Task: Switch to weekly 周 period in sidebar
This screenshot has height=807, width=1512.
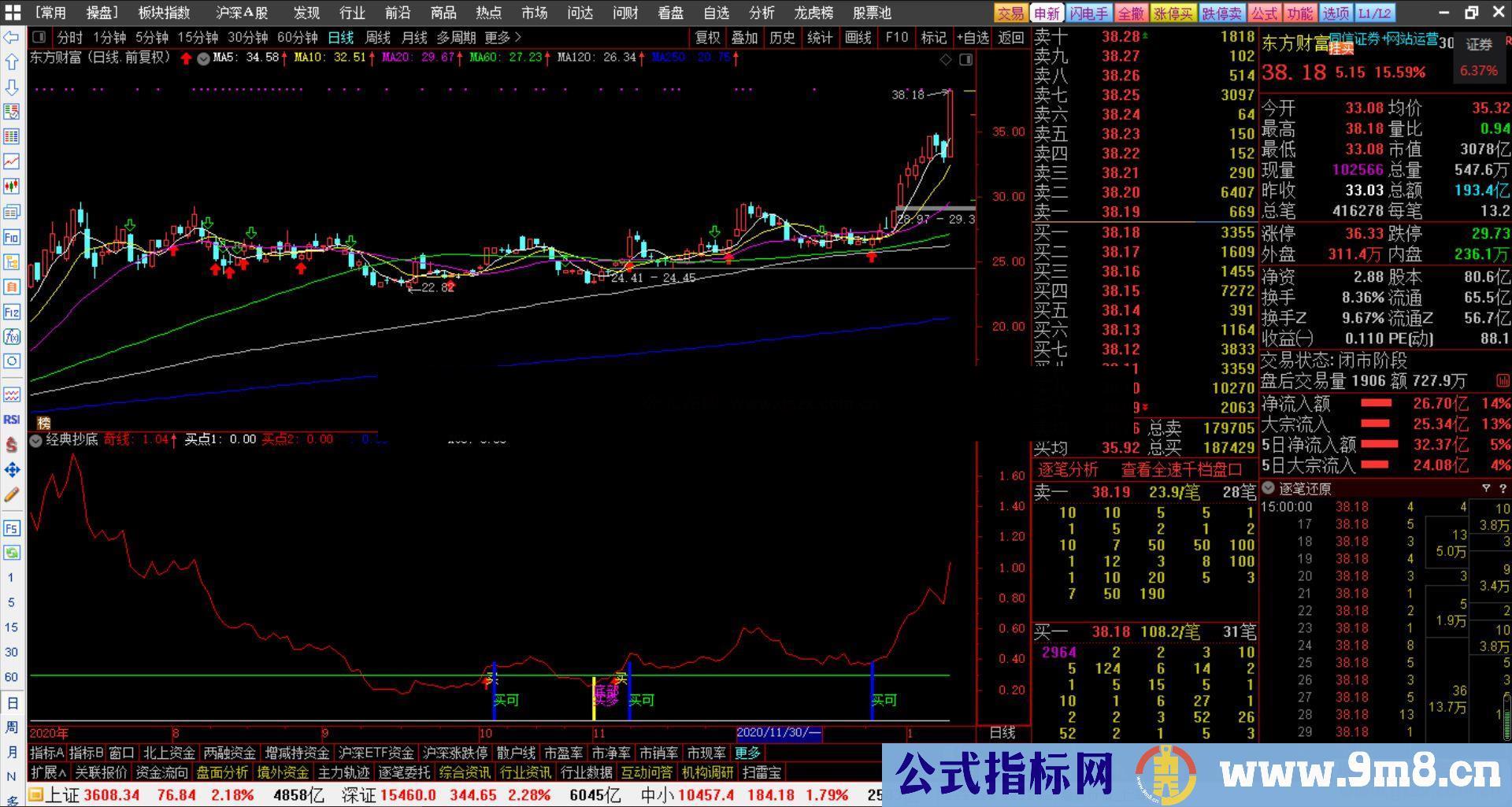Action: (x=11, y=727)
